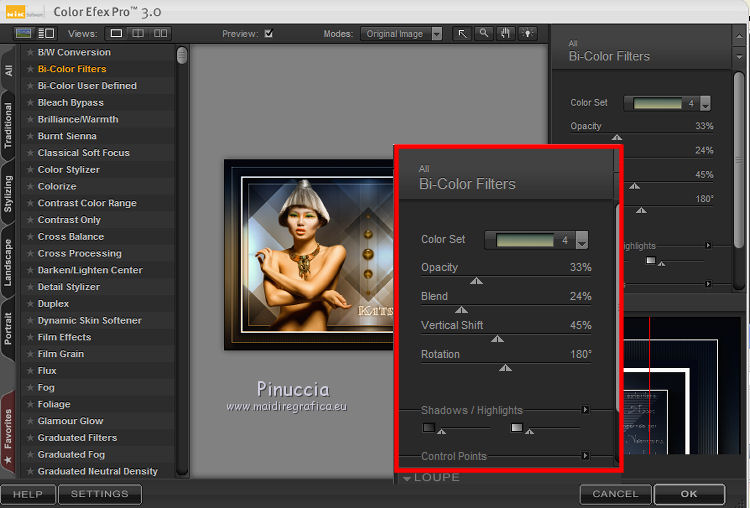Viewport: 750px width, 508px height.
Task: Switch to the Portrait tab
Action: pos(8,329)
